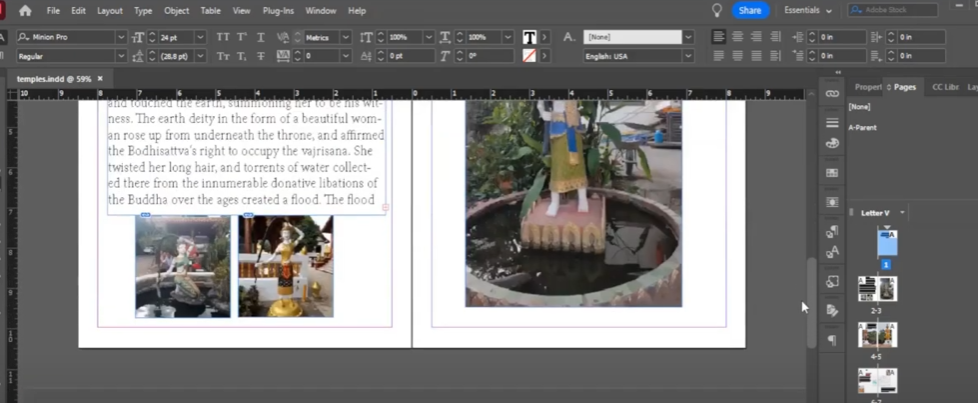Switch to the CC Libraries tab
This screenshot has height=403, width=978.
(x=944, y=87)
